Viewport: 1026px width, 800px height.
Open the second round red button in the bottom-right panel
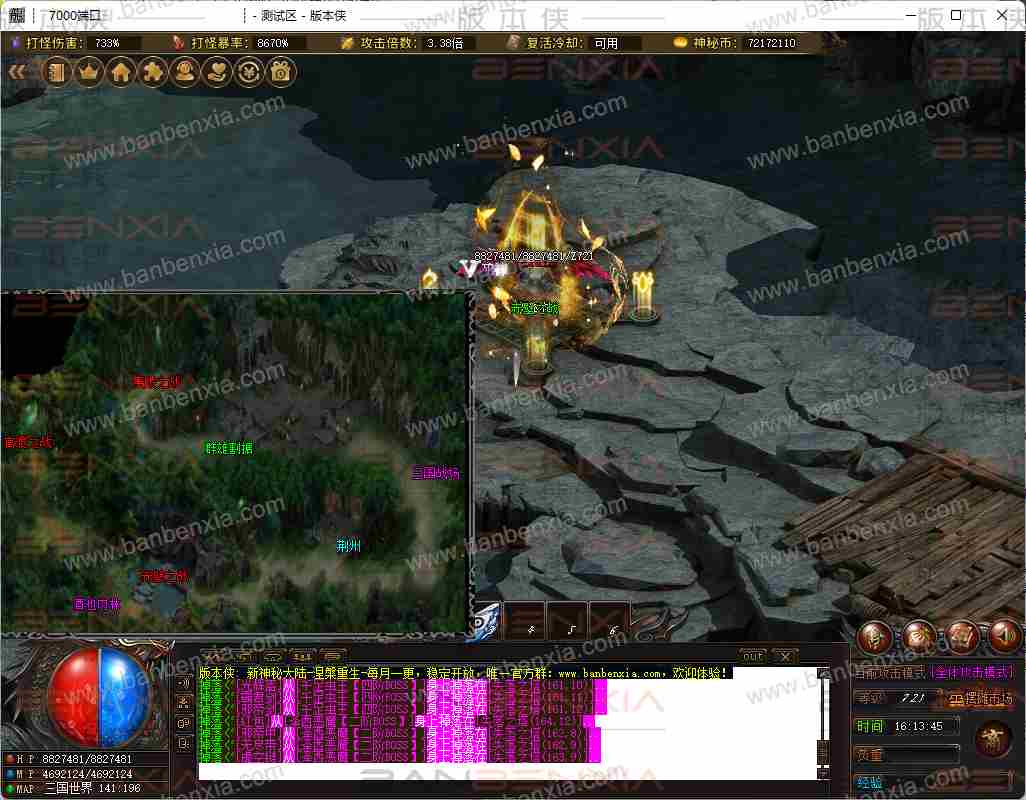(x=918, y=636)
